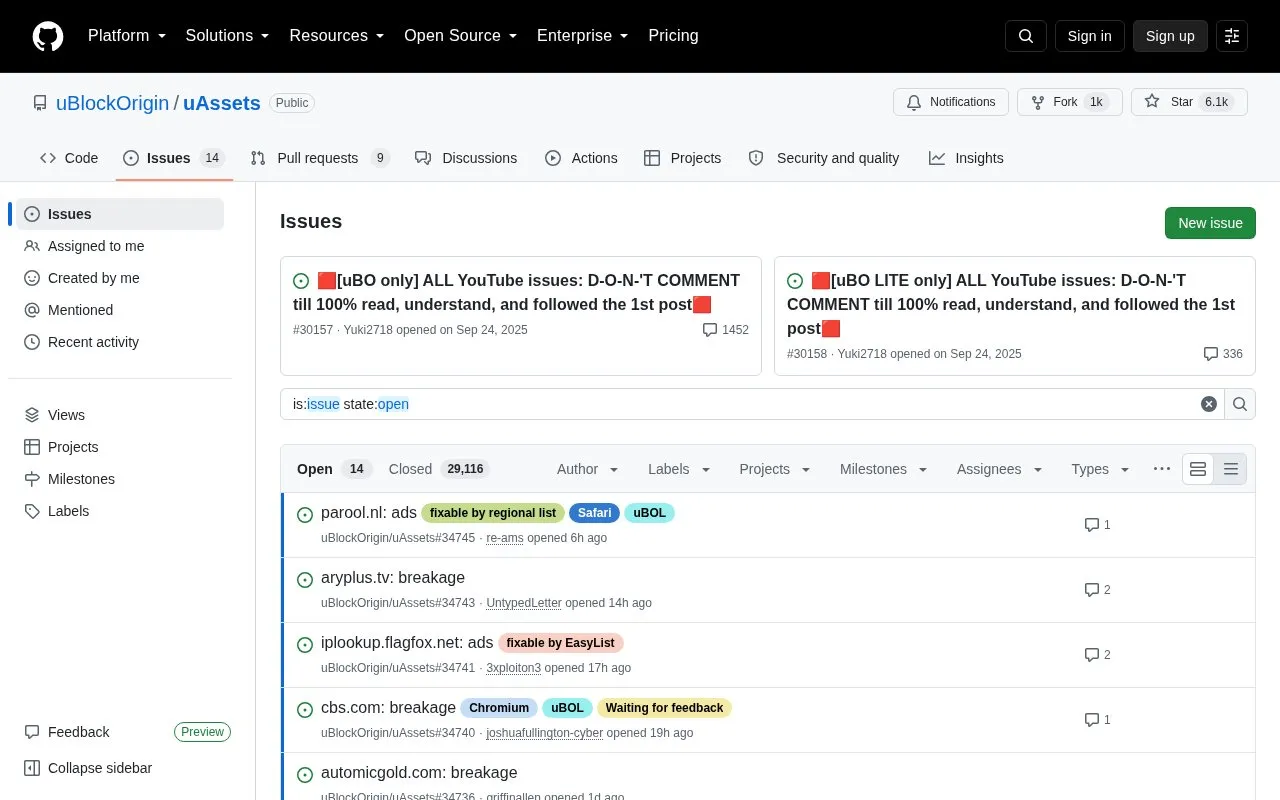
Task: Open the Pricing link
Action: 673,36
